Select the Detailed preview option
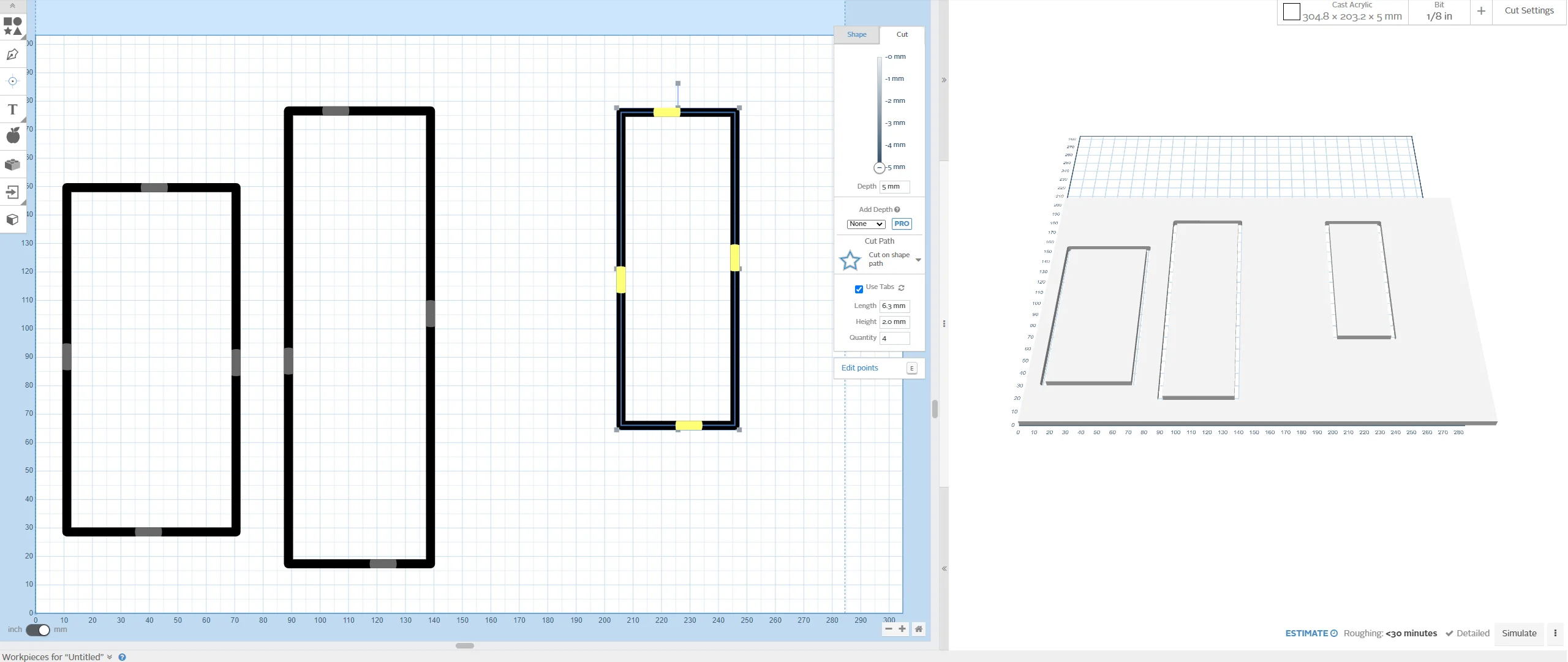Image resolution: width=1568 pixels, height=662 pixels. [x=1468, y=633]
